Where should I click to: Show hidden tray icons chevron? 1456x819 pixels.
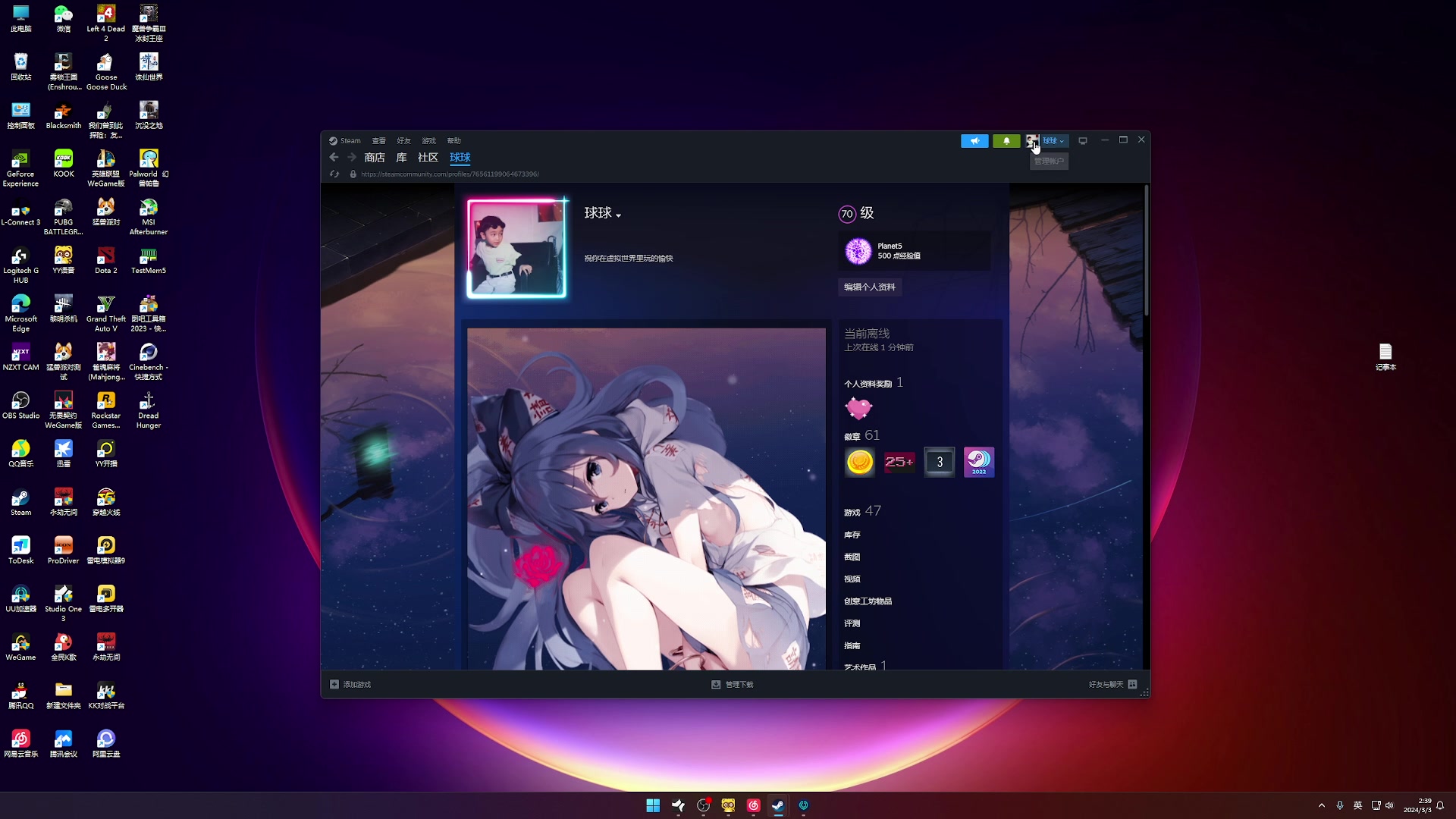coord(1322,805)
